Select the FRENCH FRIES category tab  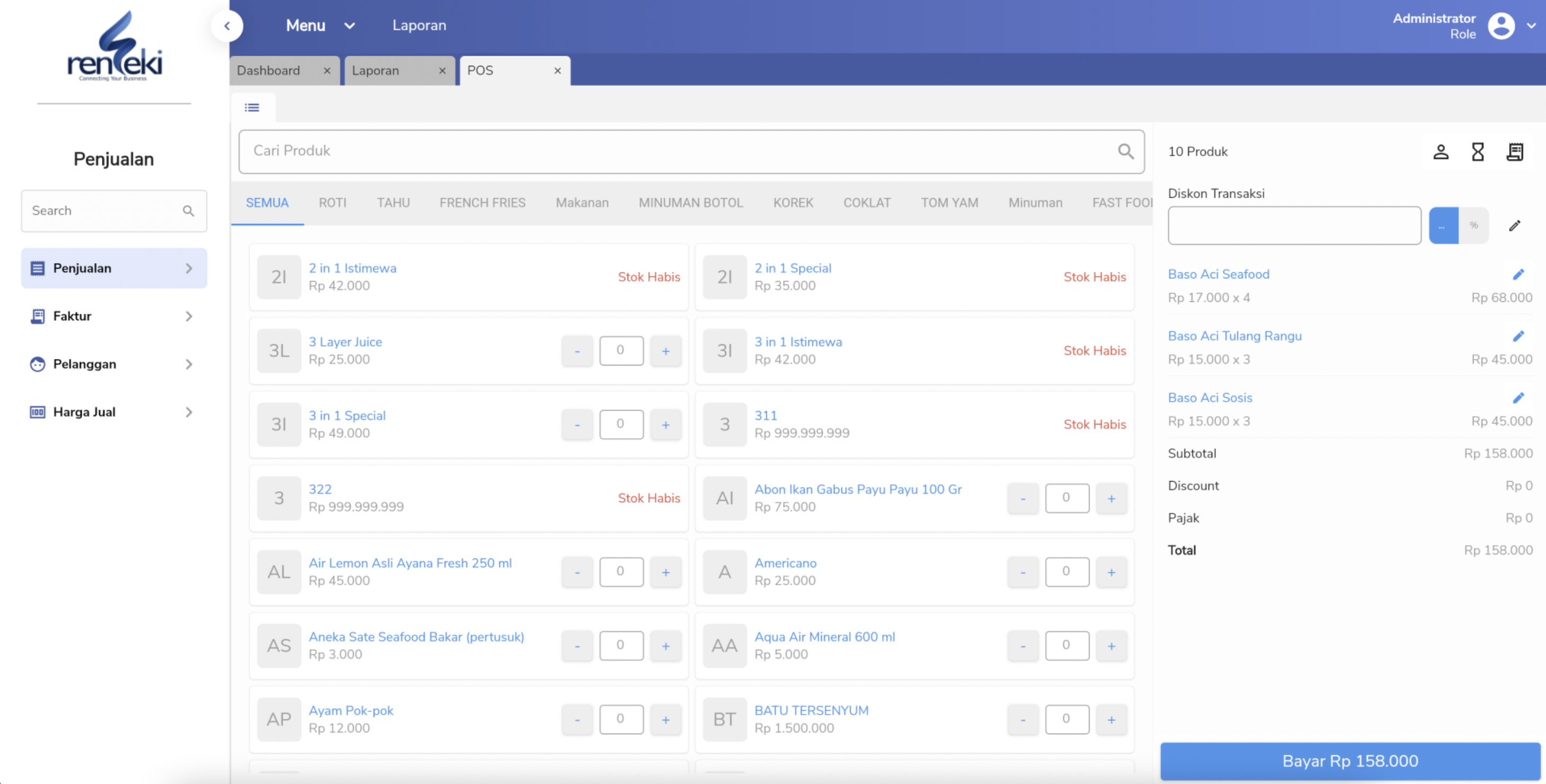pyautogui.click(x=482, y=203)
